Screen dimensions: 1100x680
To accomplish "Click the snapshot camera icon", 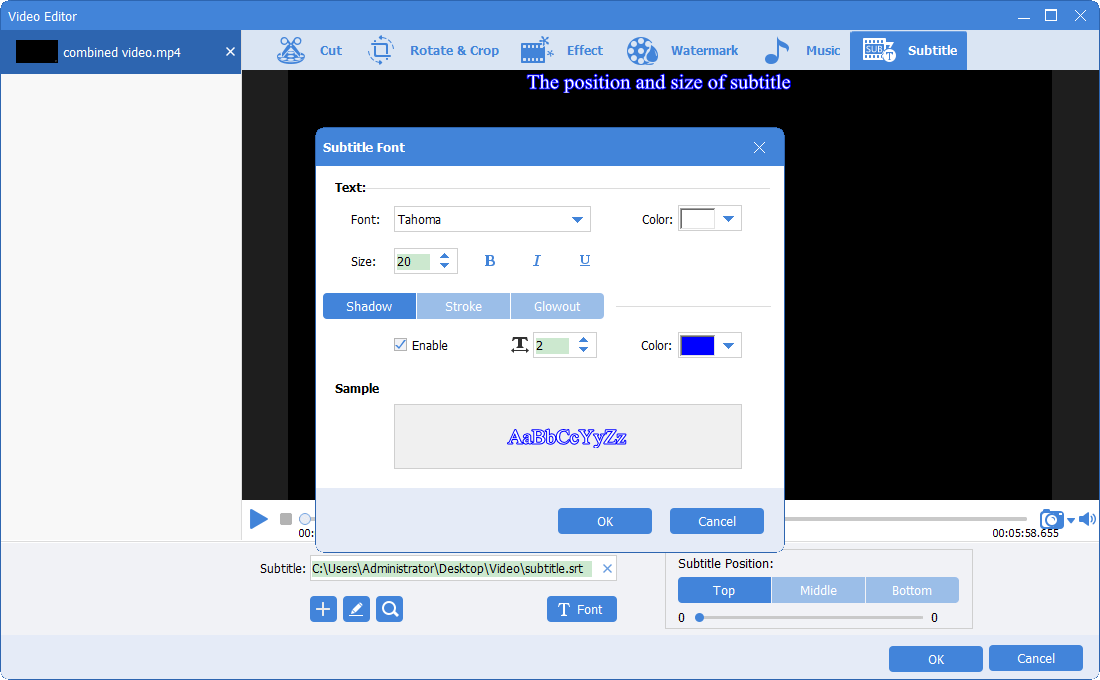I will 1051,519.
